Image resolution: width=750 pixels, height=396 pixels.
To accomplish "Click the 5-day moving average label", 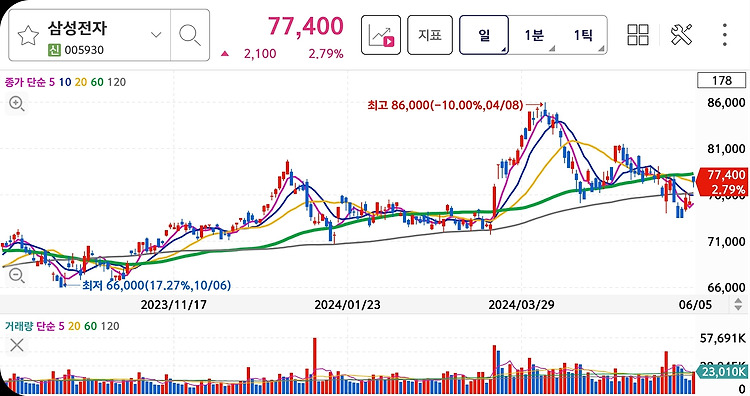I will point(52,82).
